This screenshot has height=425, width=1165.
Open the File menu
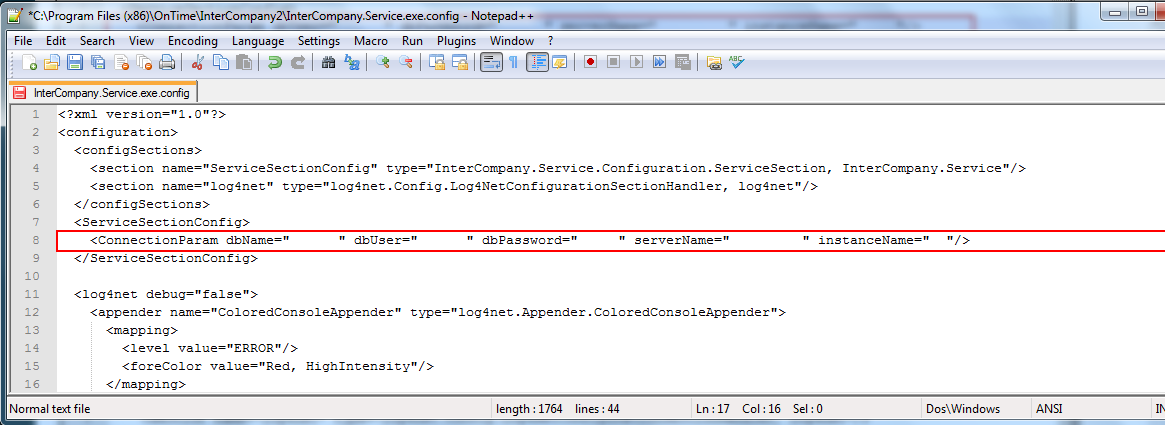tap(23, 41)
